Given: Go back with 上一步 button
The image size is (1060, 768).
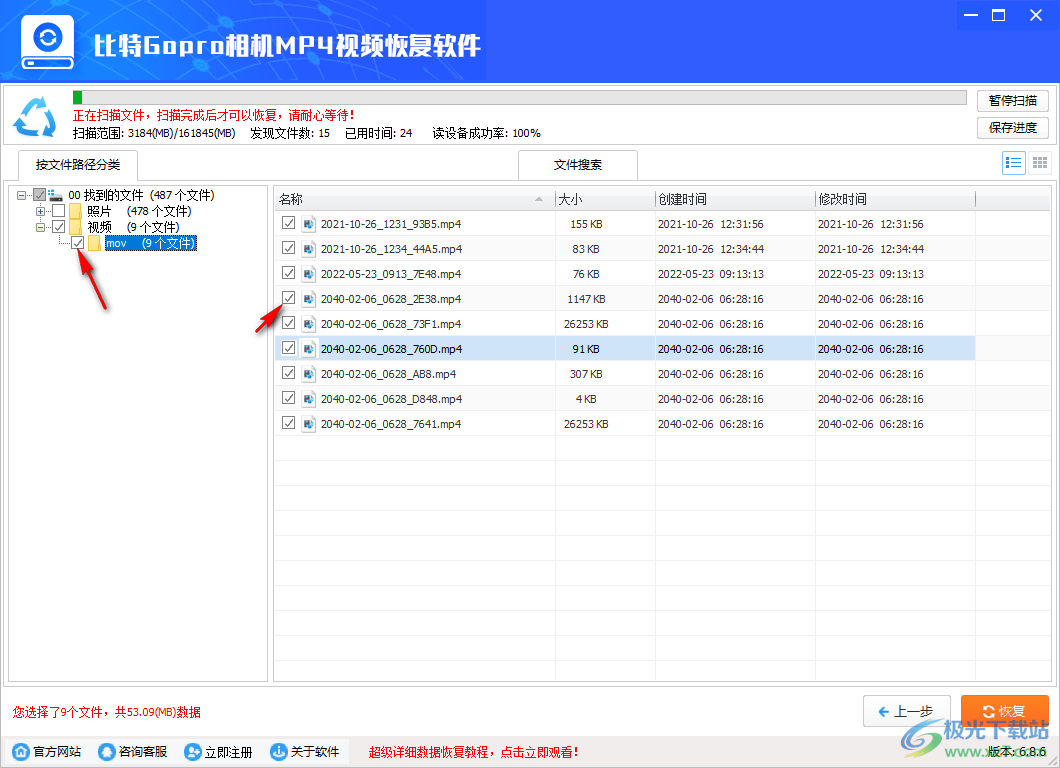Looking at the screenshot, I should (x=907, y=711).
